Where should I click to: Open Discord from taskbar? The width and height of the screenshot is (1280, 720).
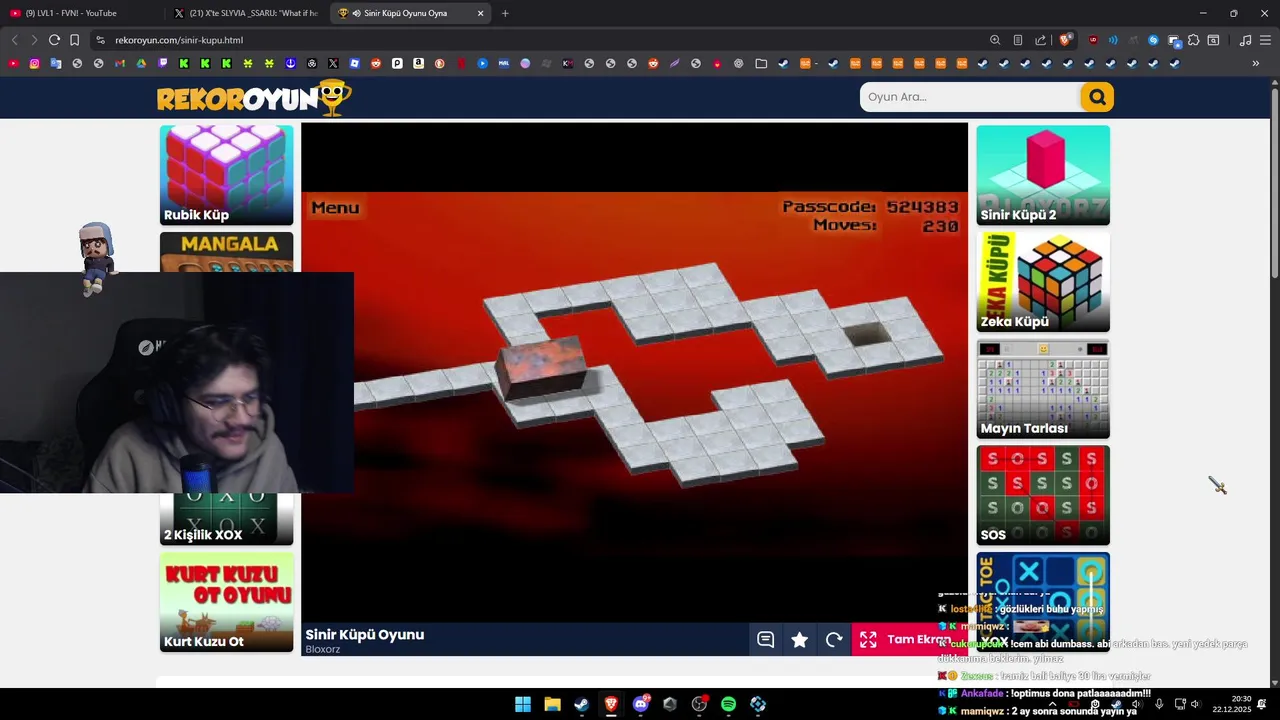tap(641, 704)
